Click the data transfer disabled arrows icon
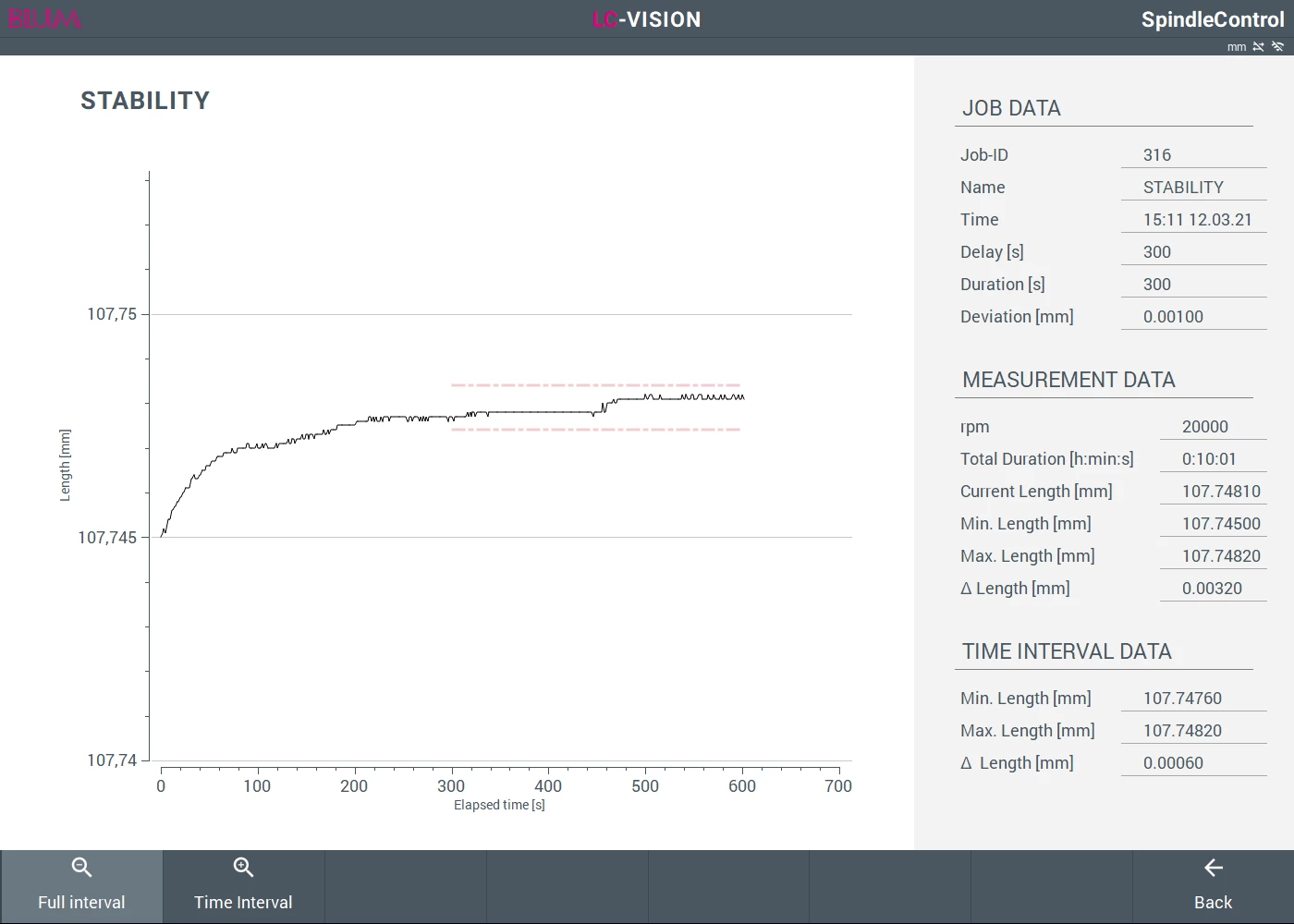 (1258, 46)
